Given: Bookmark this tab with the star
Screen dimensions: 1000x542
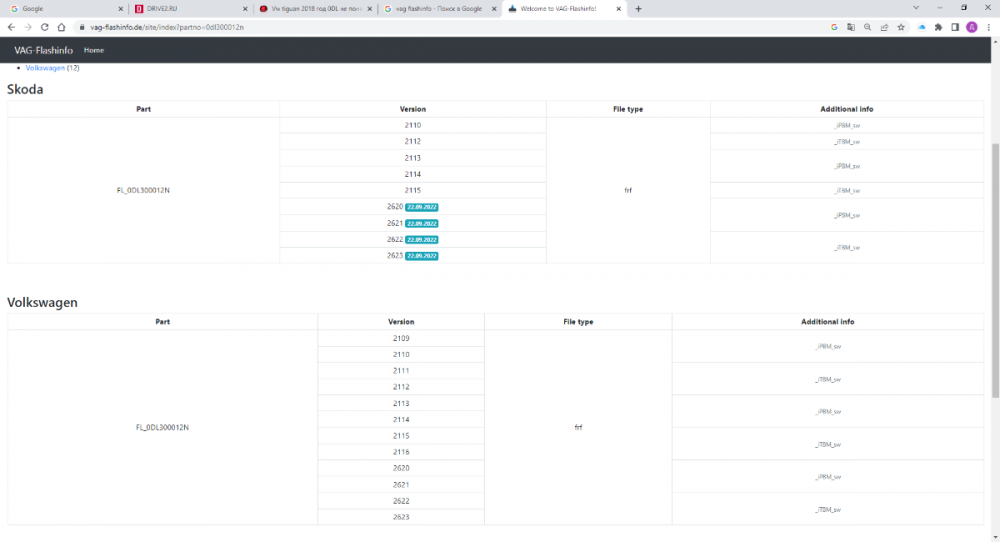Looking at the screenshot, I should [901, 27].
